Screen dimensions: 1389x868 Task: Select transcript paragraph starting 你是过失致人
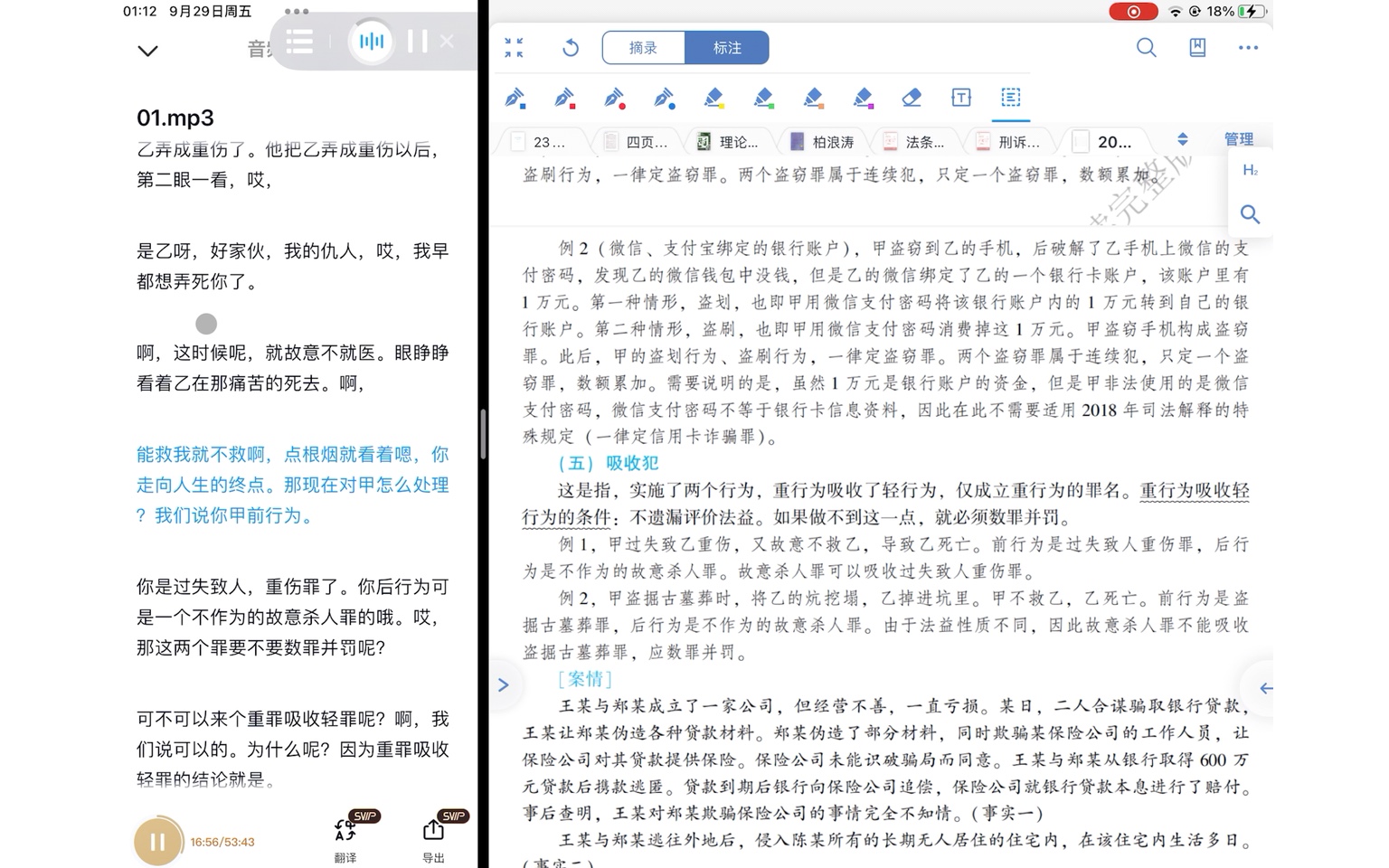[x=292, y=617]
